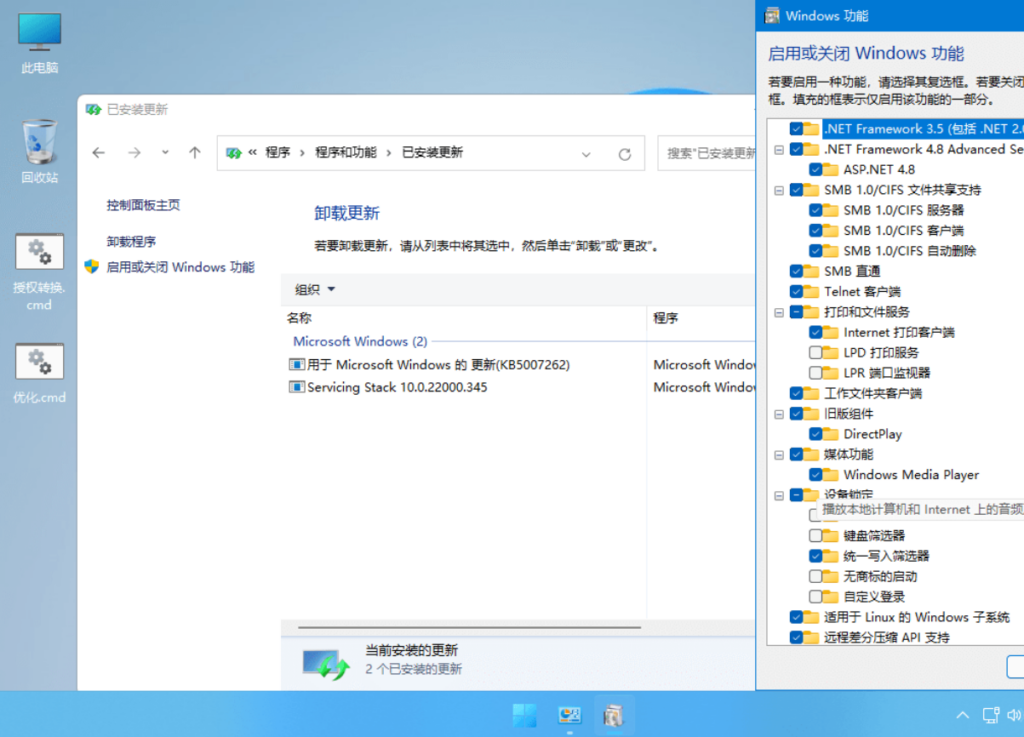This screenshot has width=1024, height=737.
Task: Collapse .NET Framework 4.8 Advanced tree node
Action: [x=779, y=149]
